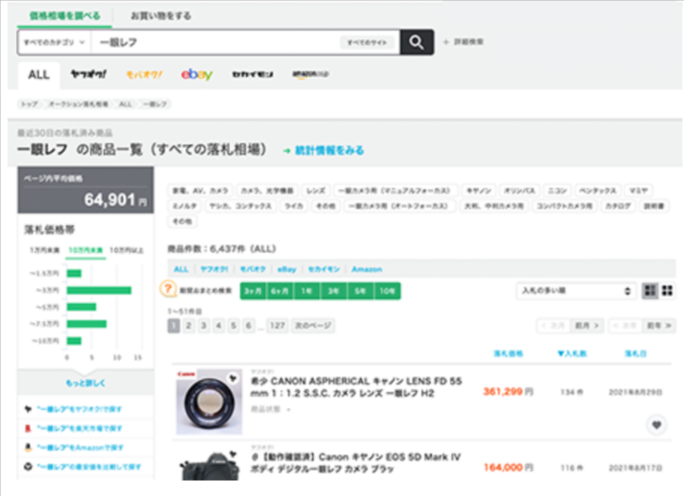Viewport: 684px width, 496px height.
Task: Click the magnifying glass search button
Action: (417, 42)
